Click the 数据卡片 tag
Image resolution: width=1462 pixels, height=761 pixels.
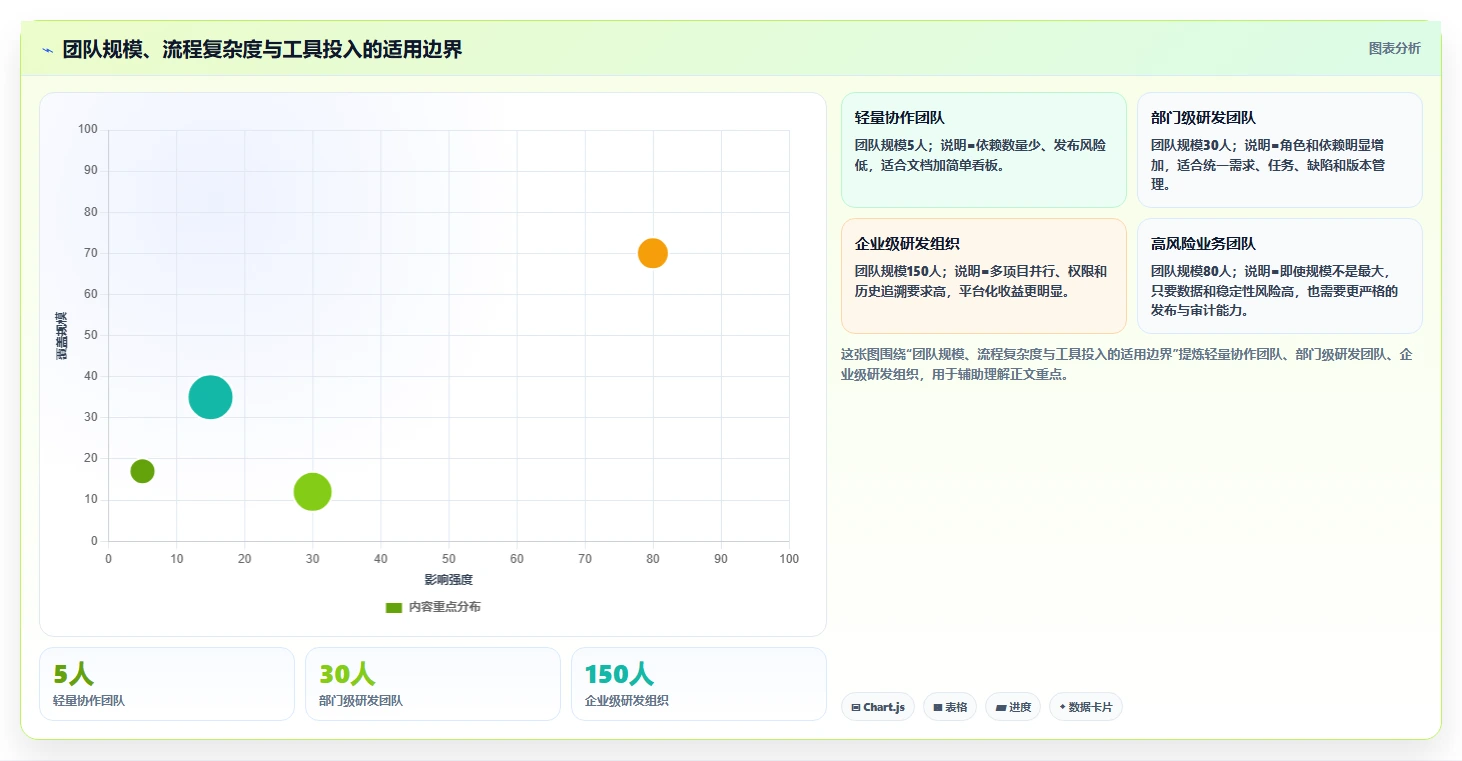point(1086,707)
